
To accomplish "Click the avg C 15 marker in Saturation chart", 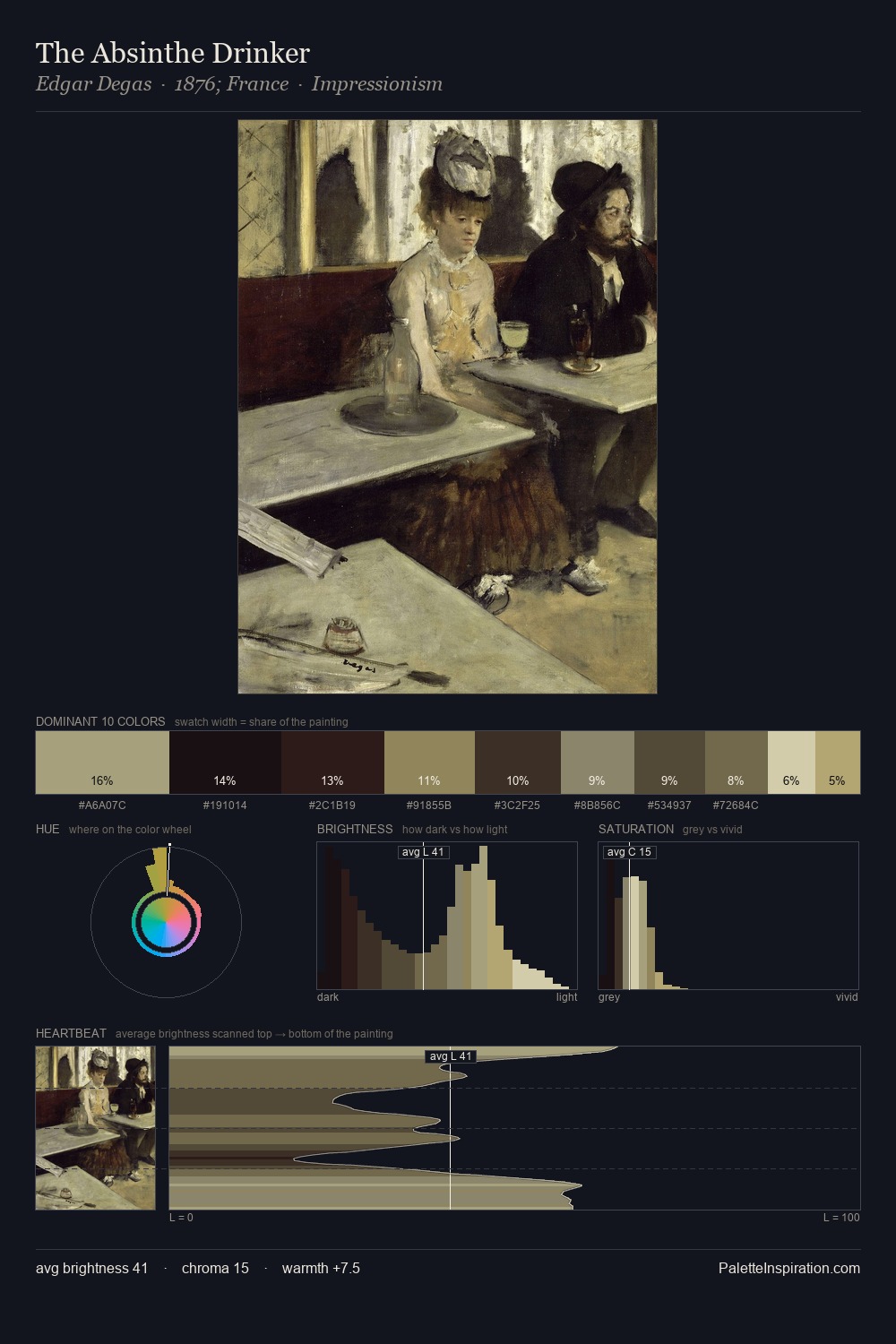I will (x=629, y=852).
